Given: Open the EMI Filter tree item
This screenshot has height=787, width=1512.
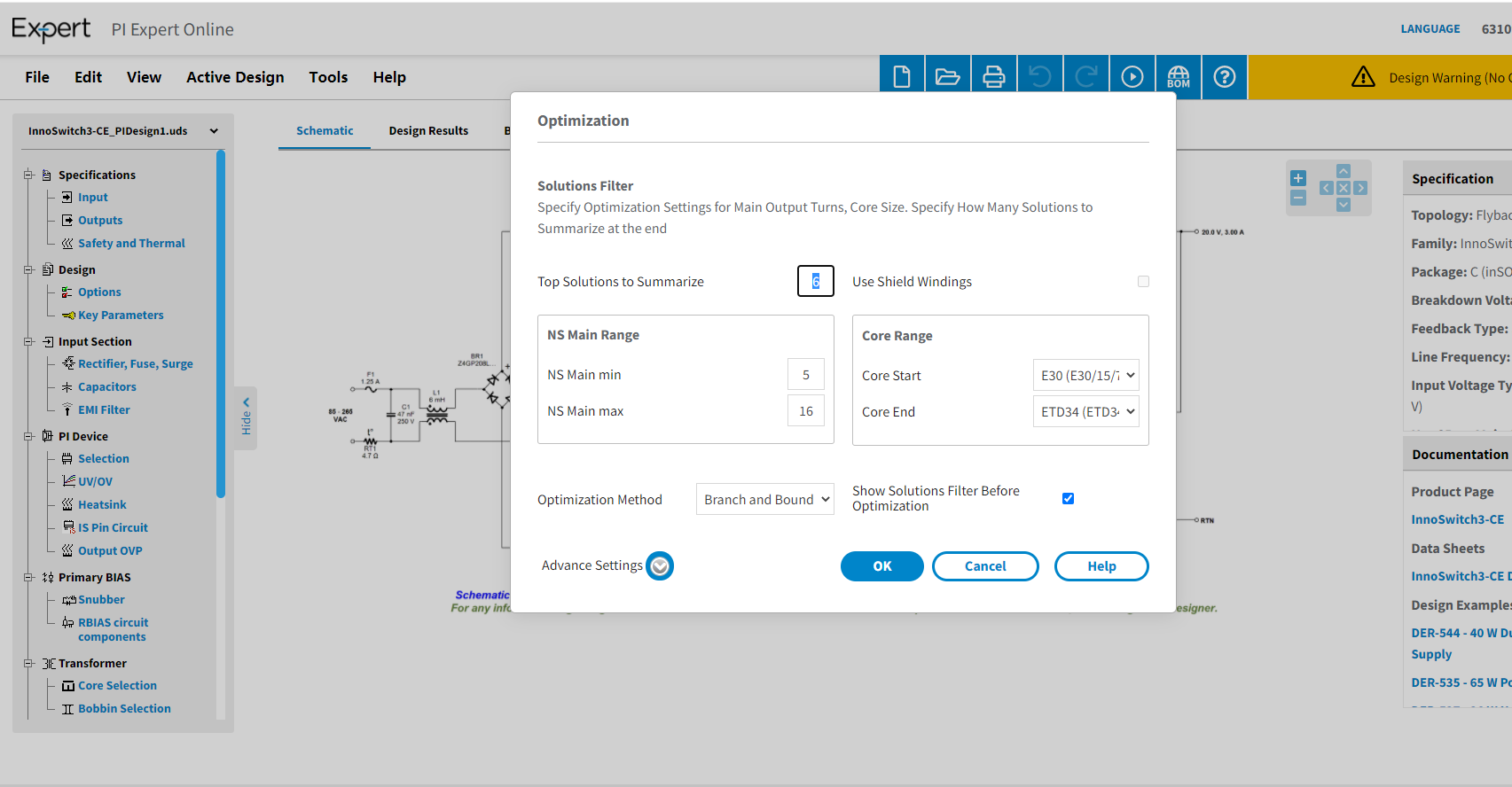Looking at the screenshot, I should pos(104,409).
